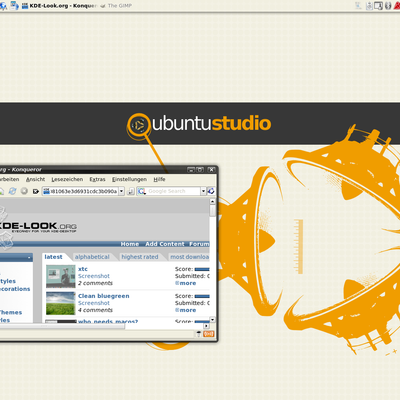Click the URL location field in Konqueror
Screen dimensions: 400x400
pos(84,191)
